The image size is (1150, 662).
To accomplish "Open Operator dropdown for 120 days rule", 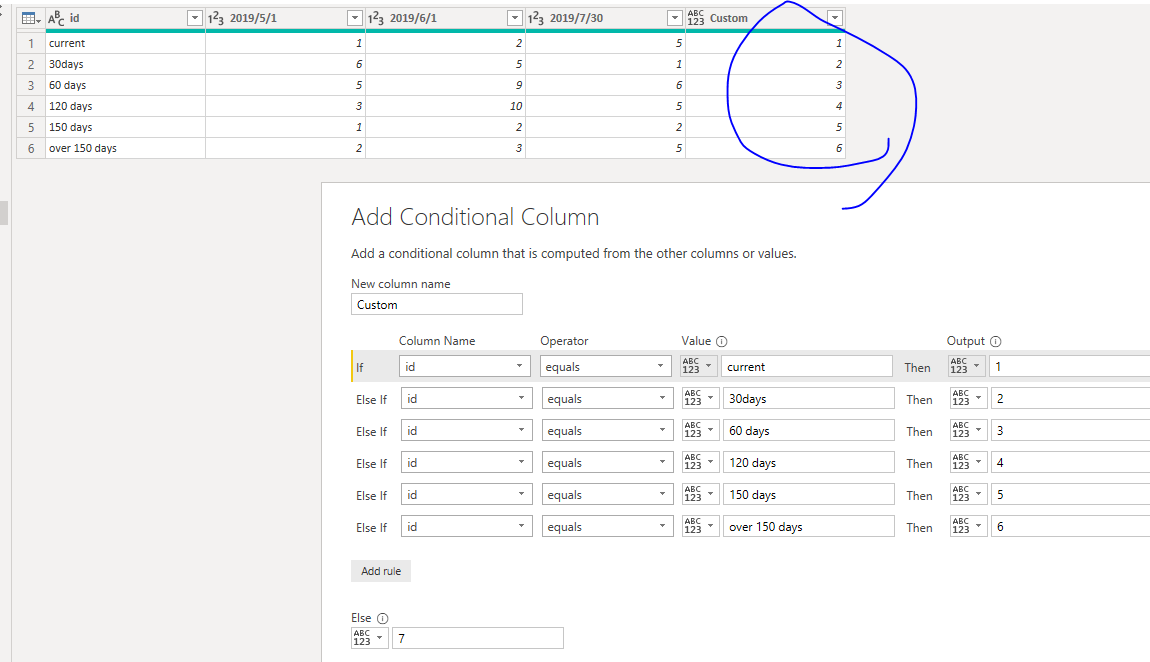I will [x=607, y=463].
